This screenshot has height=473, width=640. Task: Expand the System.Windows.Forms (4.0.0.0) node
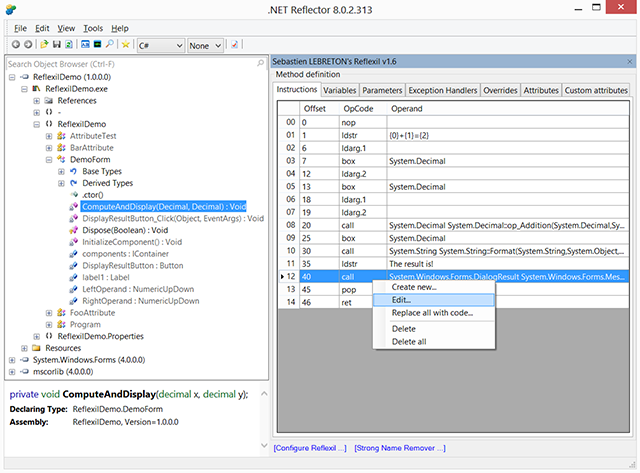[x=12, y=360]
